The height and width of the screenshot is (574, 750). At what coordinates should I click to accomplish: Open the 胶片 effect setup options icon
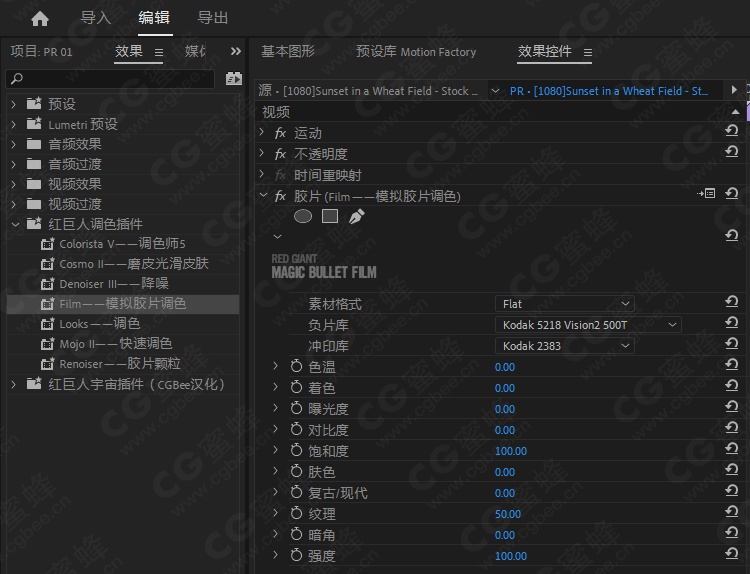(x=706, y=193)
